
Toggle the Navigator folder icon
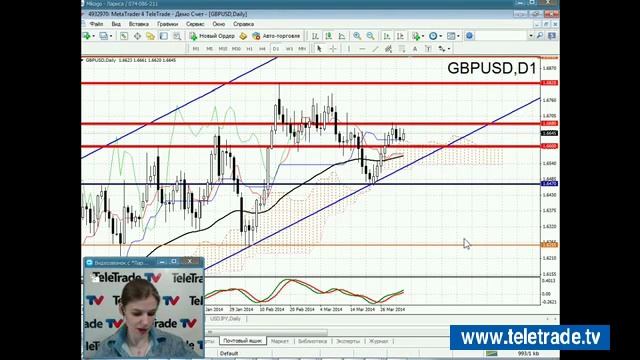pyautogui.click(x=150, y=36)
